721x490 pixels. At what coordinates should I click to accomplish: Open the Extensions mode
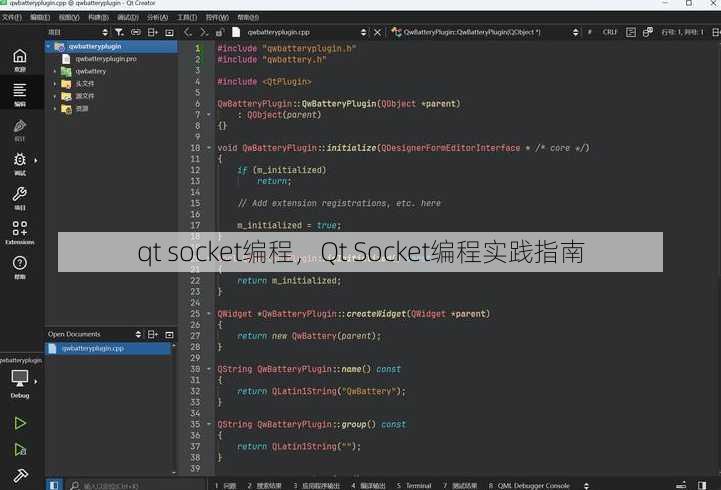19,232
